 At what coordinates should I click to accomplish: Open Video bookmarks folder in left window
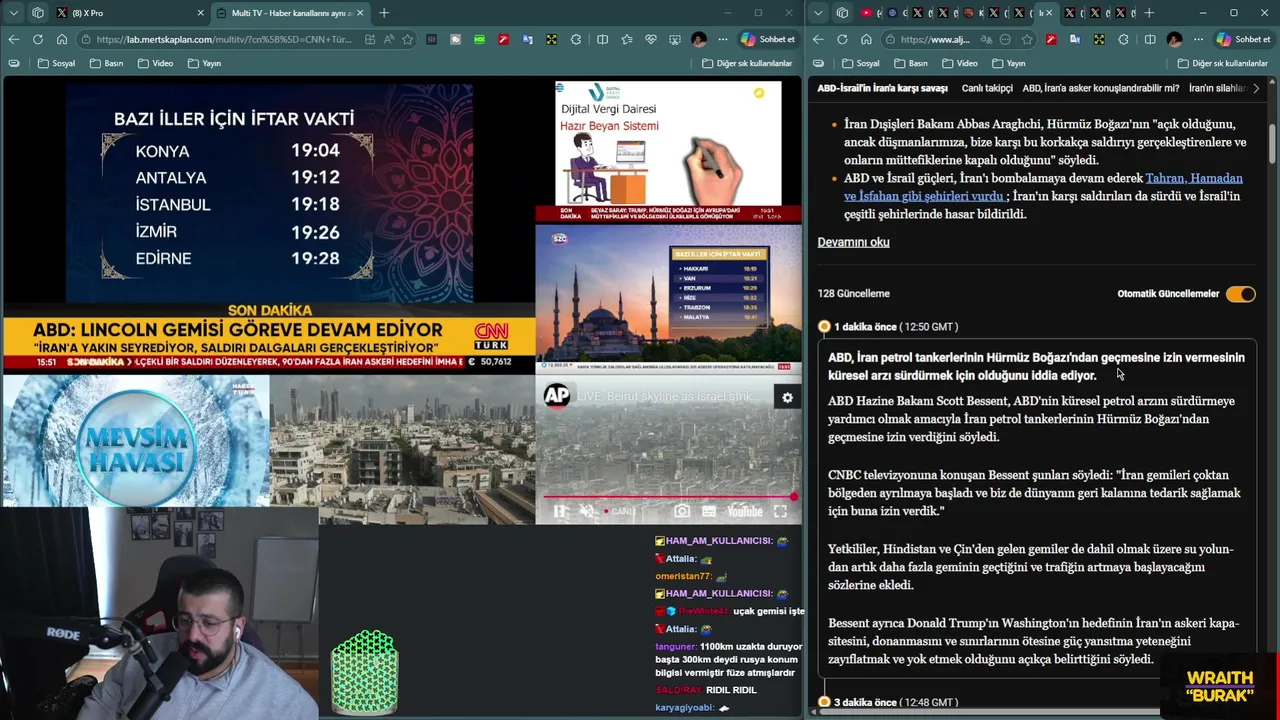click(155, 63)
